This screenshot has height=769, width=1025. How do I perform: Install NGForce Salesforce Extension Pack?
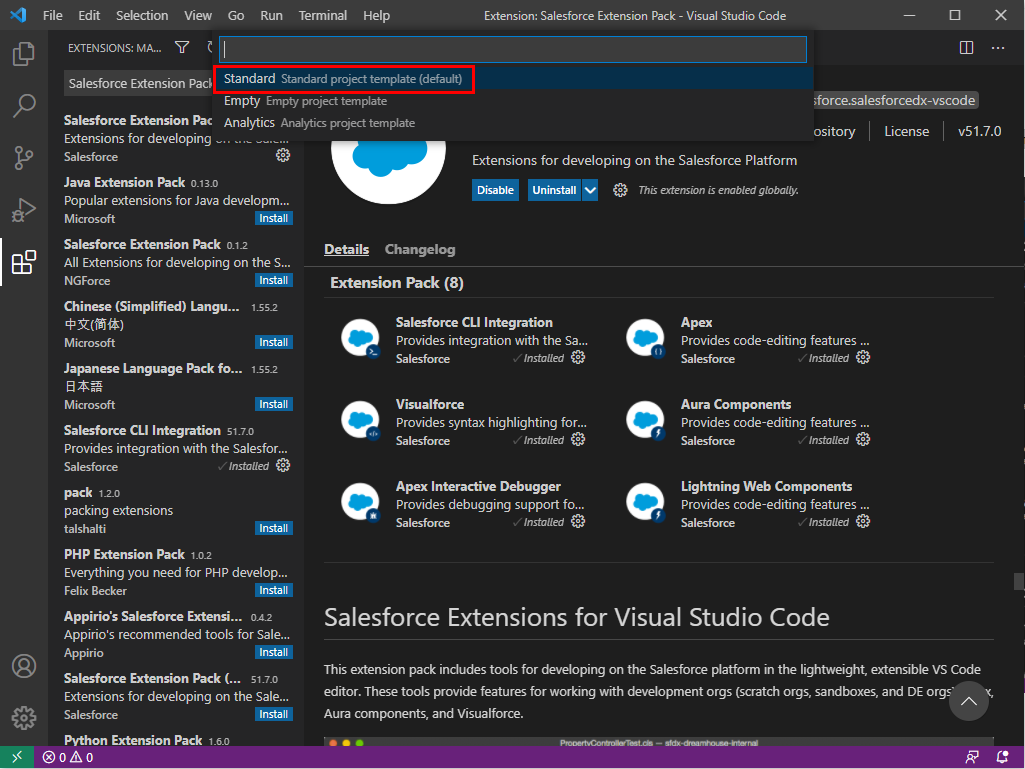pos(273,281)
